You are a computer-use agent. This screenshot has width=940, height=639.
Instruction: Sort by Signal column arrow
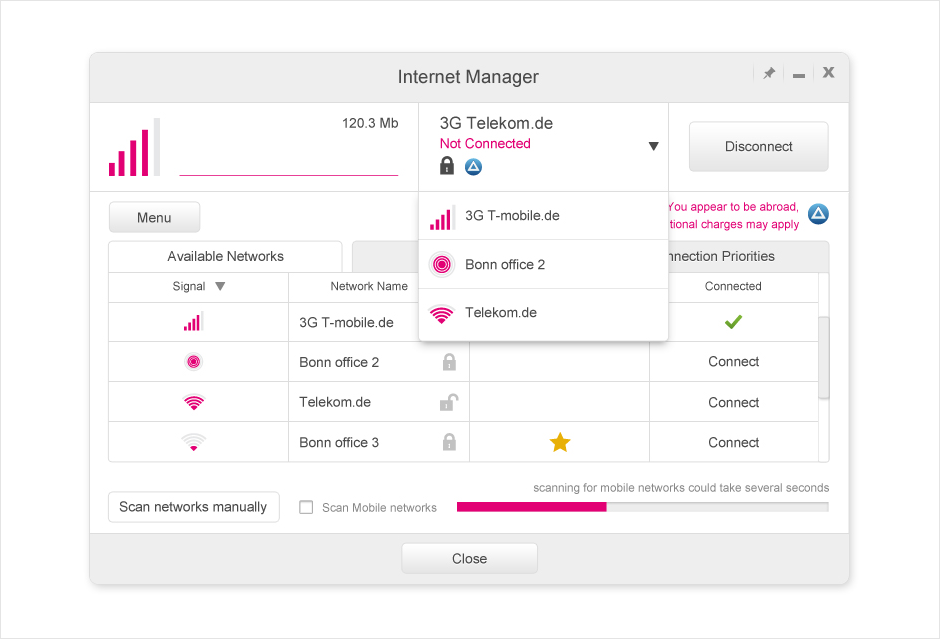click(x=220, y=287)
